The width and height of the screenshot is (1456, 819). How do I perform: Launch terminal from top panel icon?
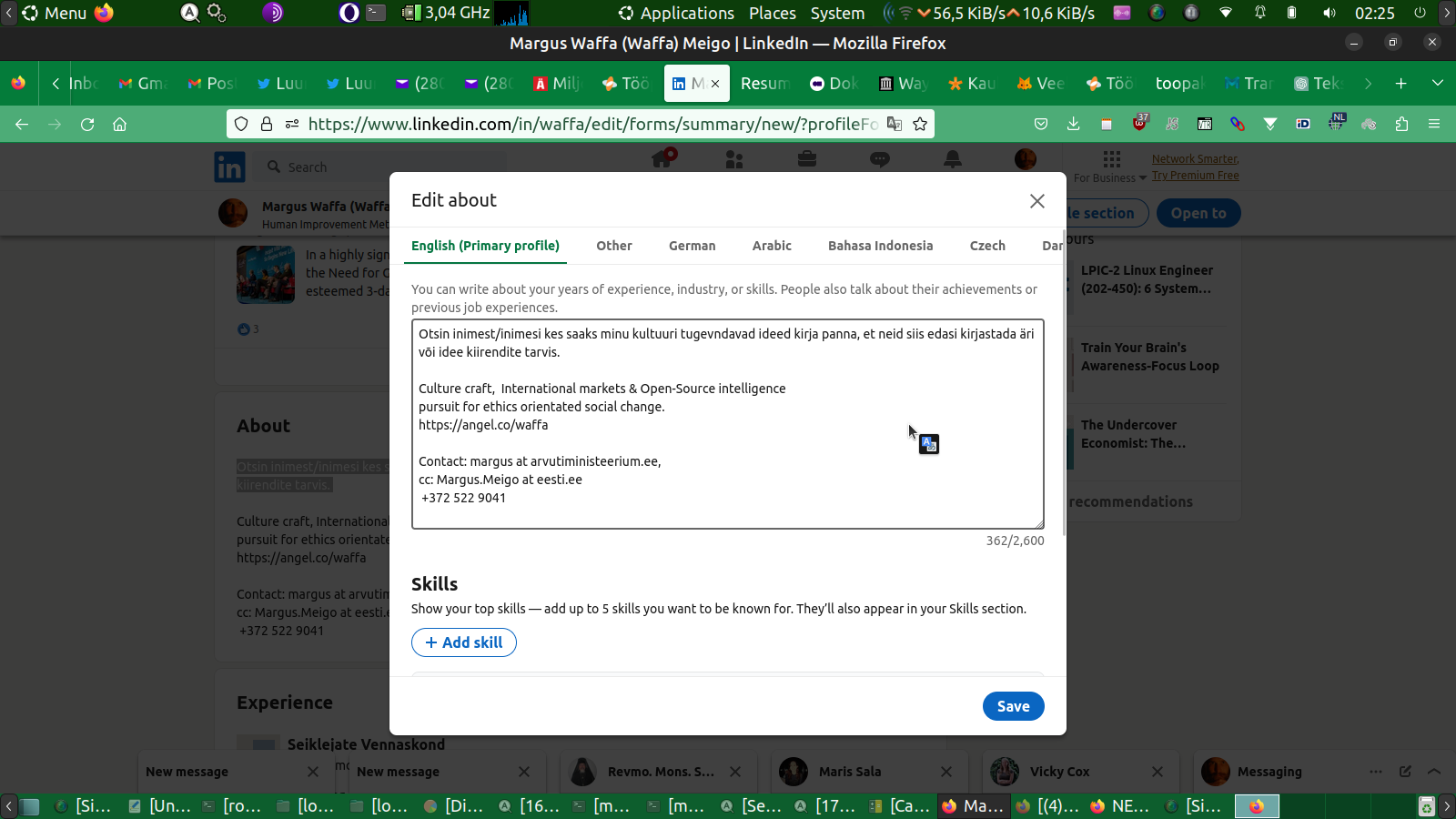point(376,13)
